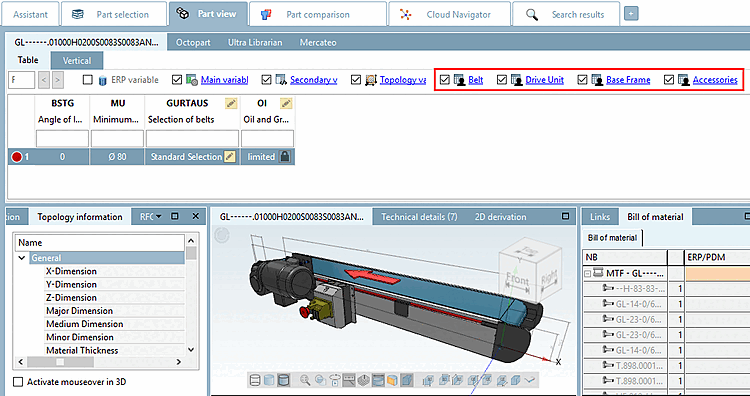
Task: Uncheck the Base Frame checkbox
Action: point(582,80)
